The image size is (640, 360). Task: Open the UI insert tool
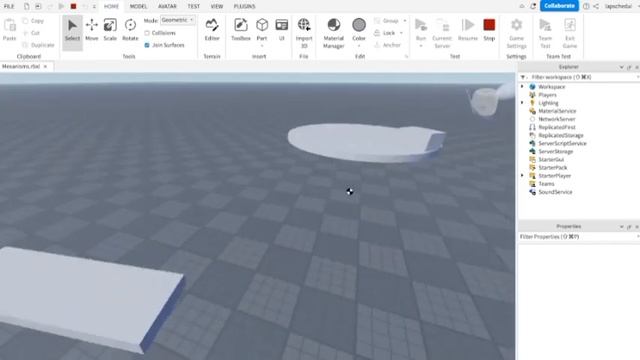click(x=282, y=29)
